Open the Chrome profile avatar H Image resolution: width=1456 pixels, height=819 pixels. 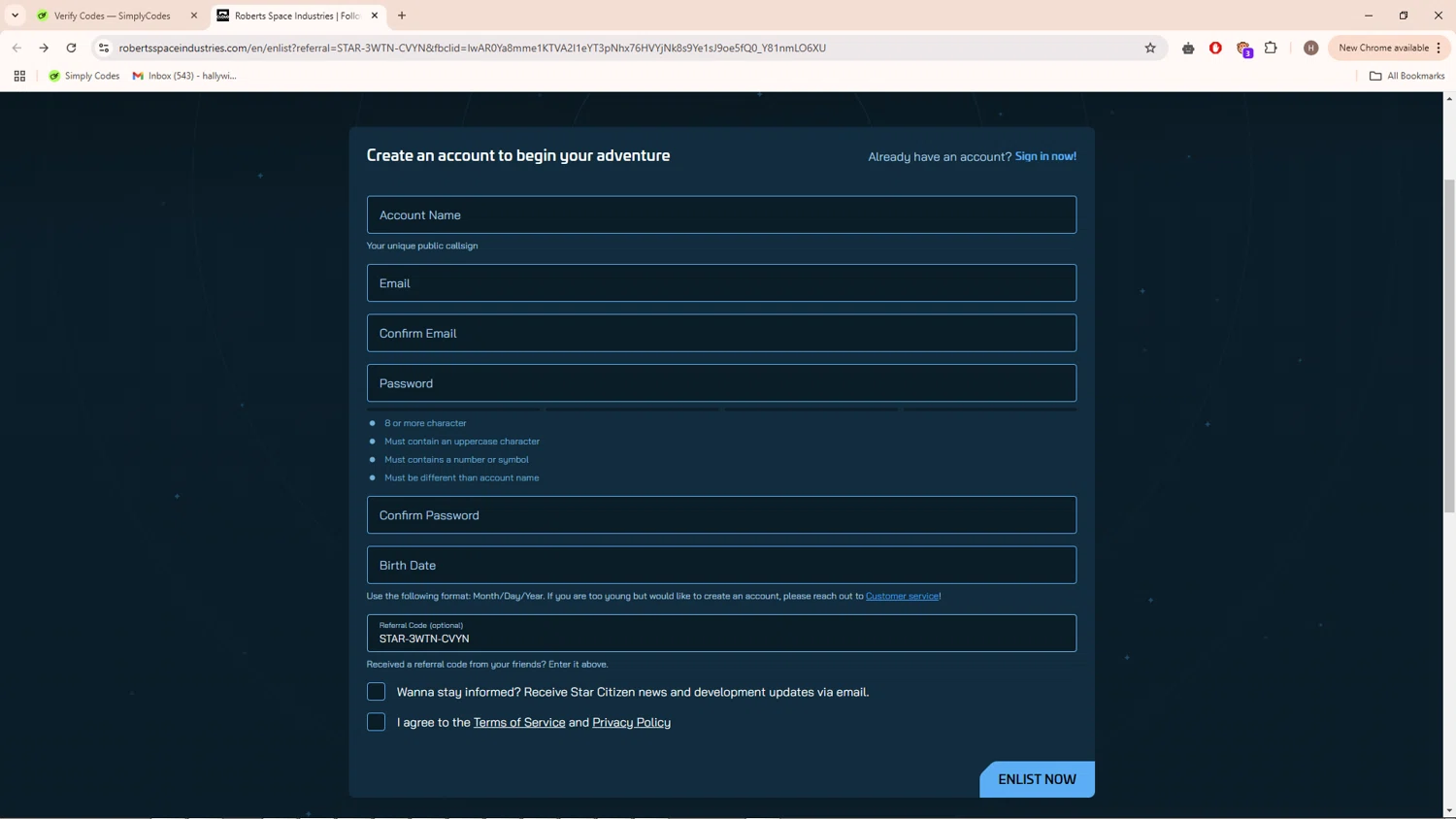click(x=1310, y=48)
